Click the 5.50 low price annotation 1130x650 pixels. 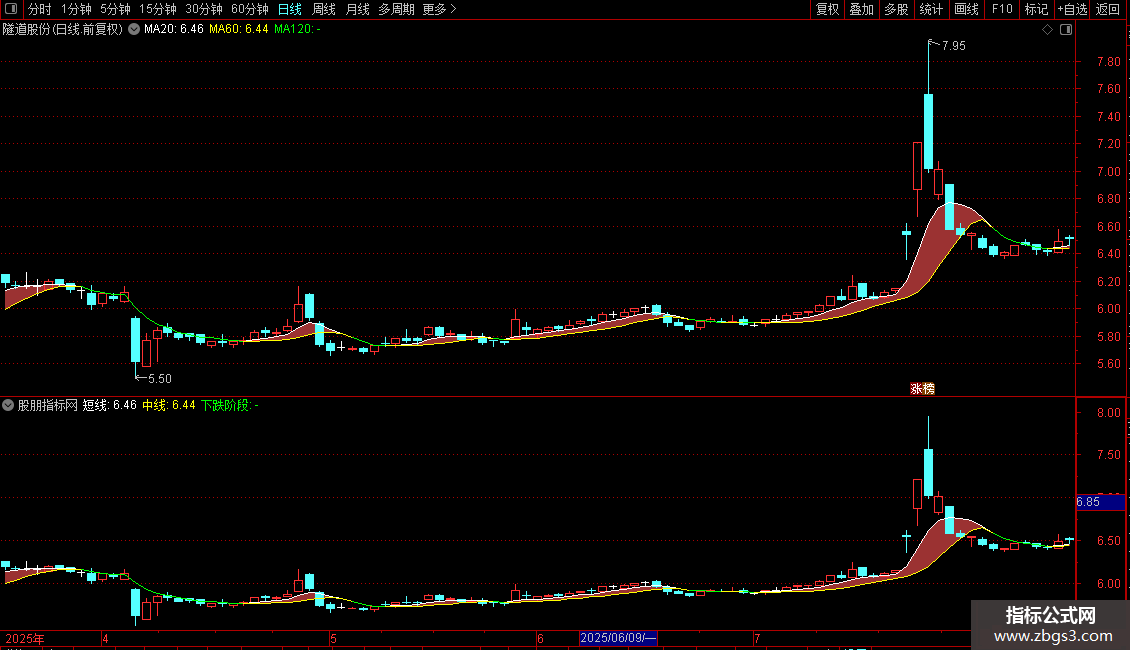coord(159,378)
